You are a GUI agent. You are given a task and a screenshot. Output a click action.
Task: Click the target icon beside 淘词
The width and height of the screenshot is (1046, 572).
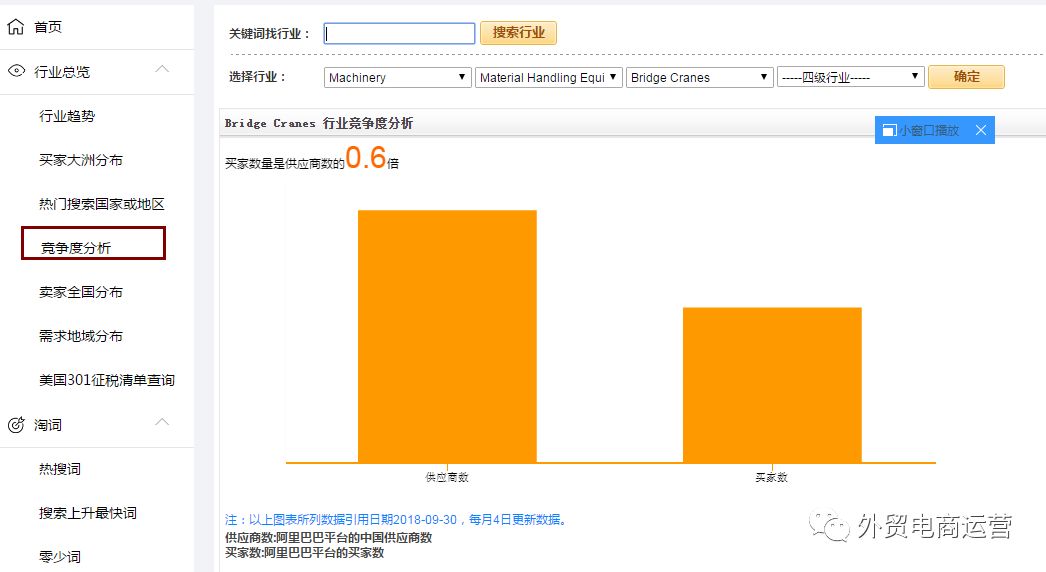tap(16, 424)
